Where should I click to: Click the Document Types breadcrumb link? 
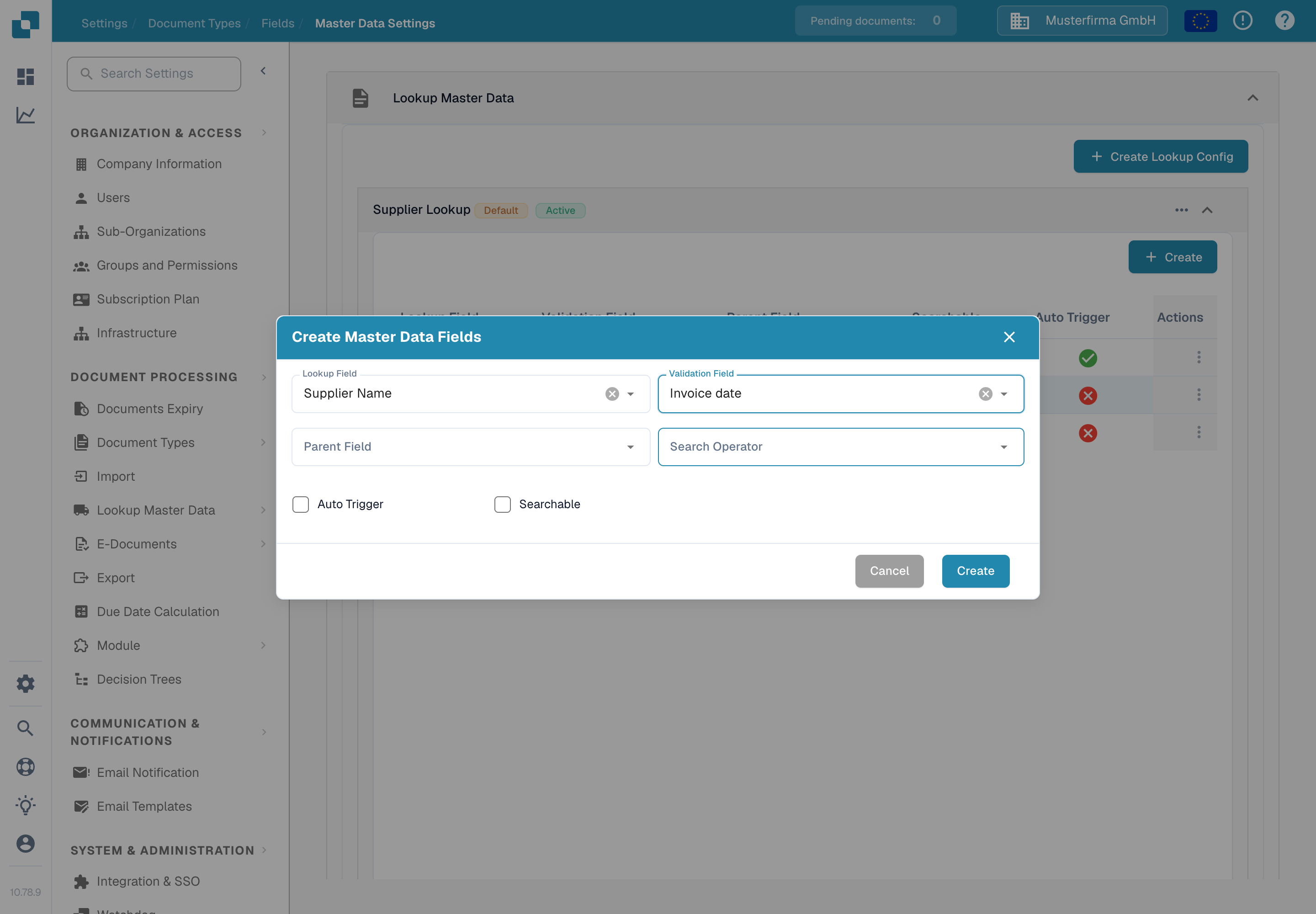pyautogui.click(x=194, y=23)
